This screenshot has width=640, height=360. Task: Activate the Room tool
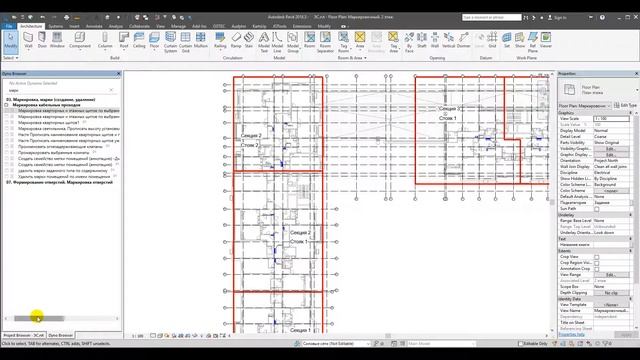click(x=310, y=41)
